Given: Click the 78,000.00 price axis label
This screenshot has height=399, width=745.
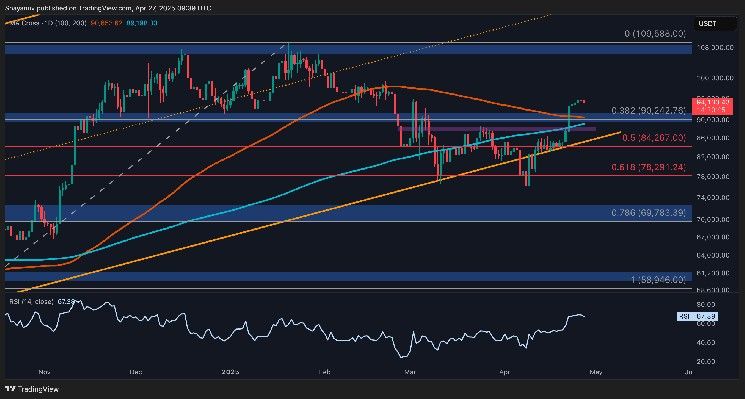Looking at the screenshot, I should point(712,177).
